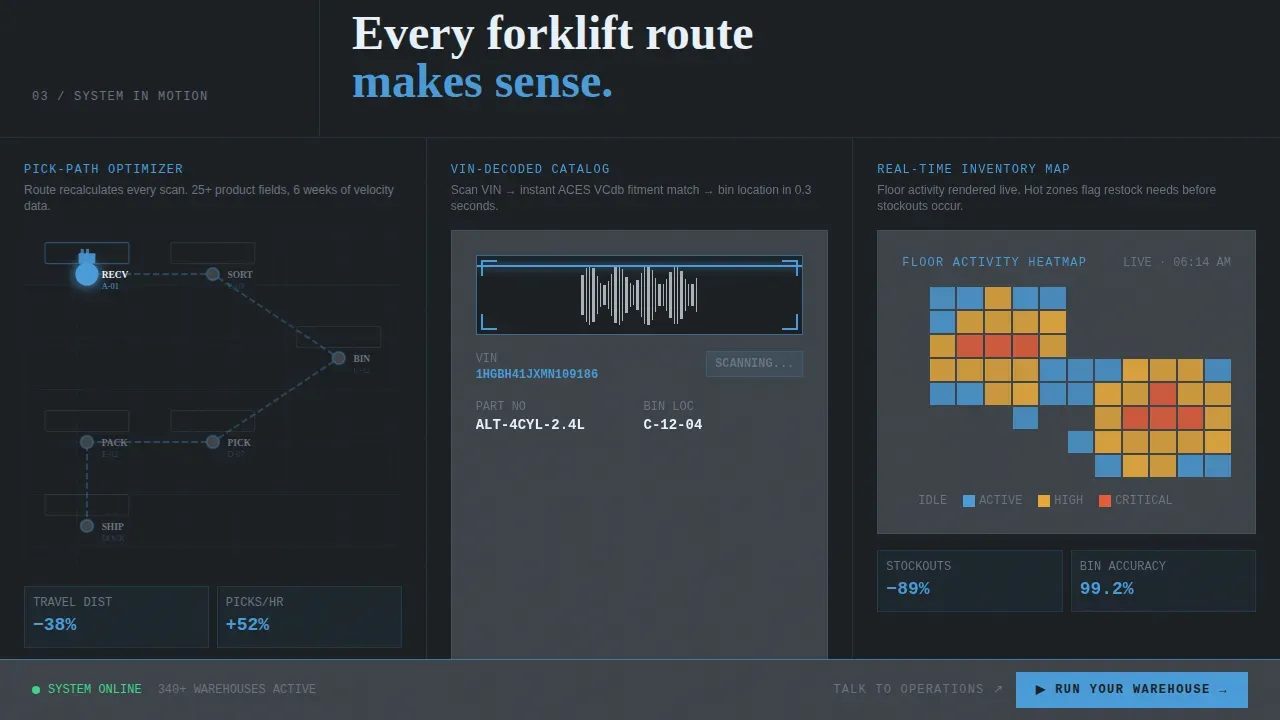Click the PACK route node

(87, 442)
